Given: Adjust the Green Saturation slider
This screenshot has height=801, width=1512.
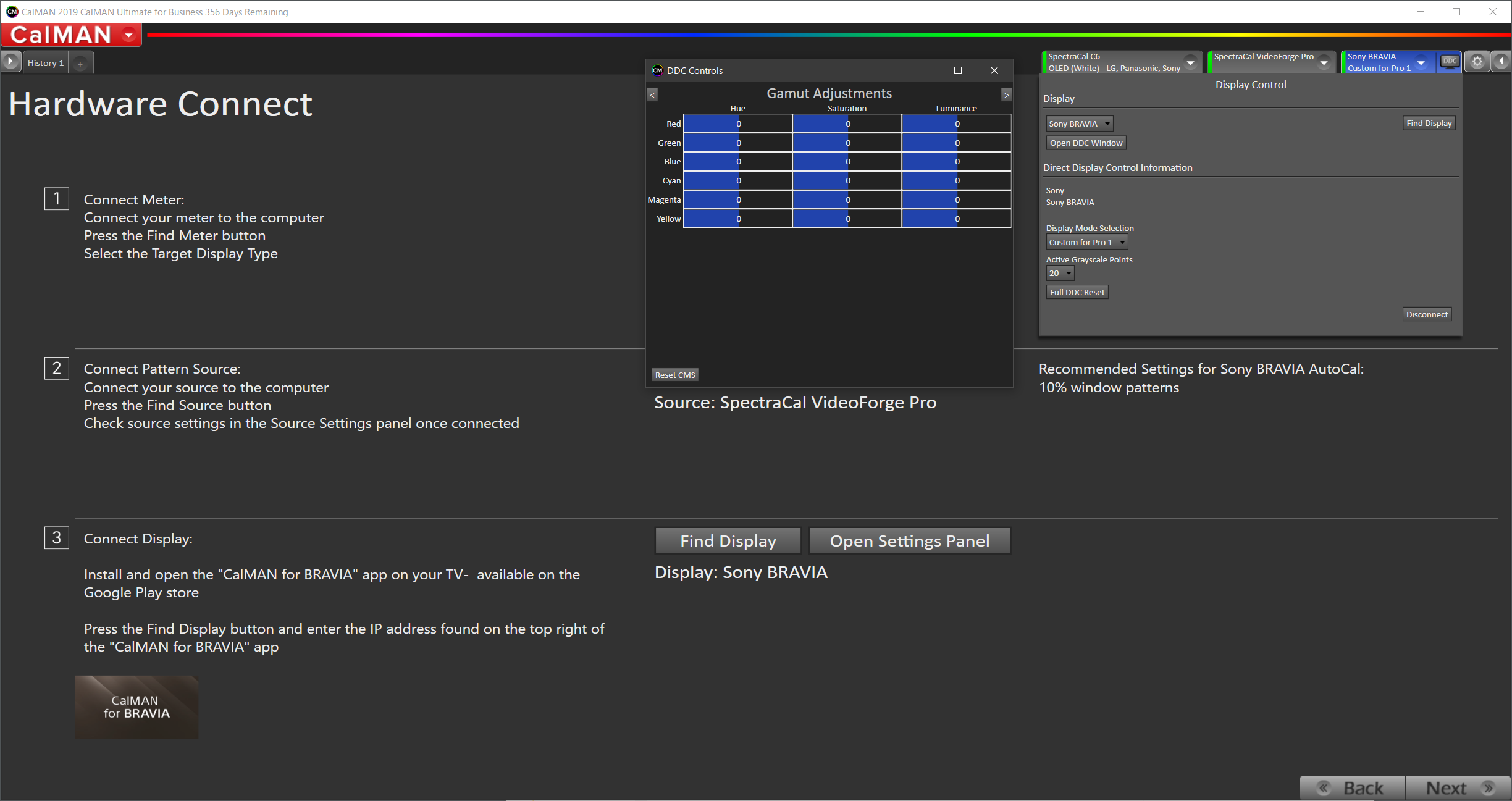Looking at the screenshot, I should tap(847, 143).
